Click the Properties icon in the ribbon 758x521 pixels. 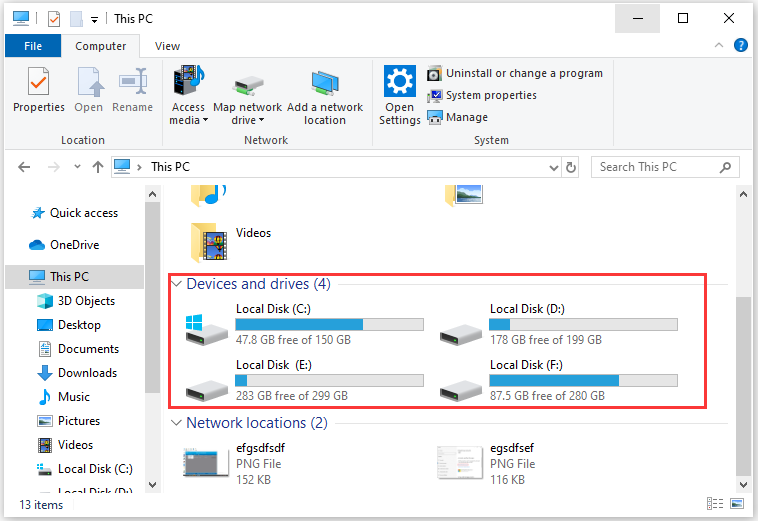(39, 81)
